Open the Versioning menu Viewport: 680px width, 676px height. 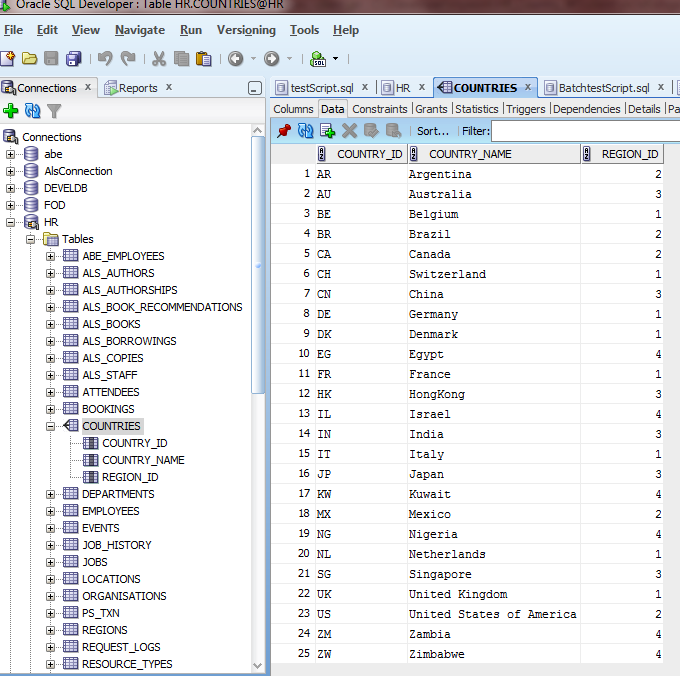(x=246, y=30)
